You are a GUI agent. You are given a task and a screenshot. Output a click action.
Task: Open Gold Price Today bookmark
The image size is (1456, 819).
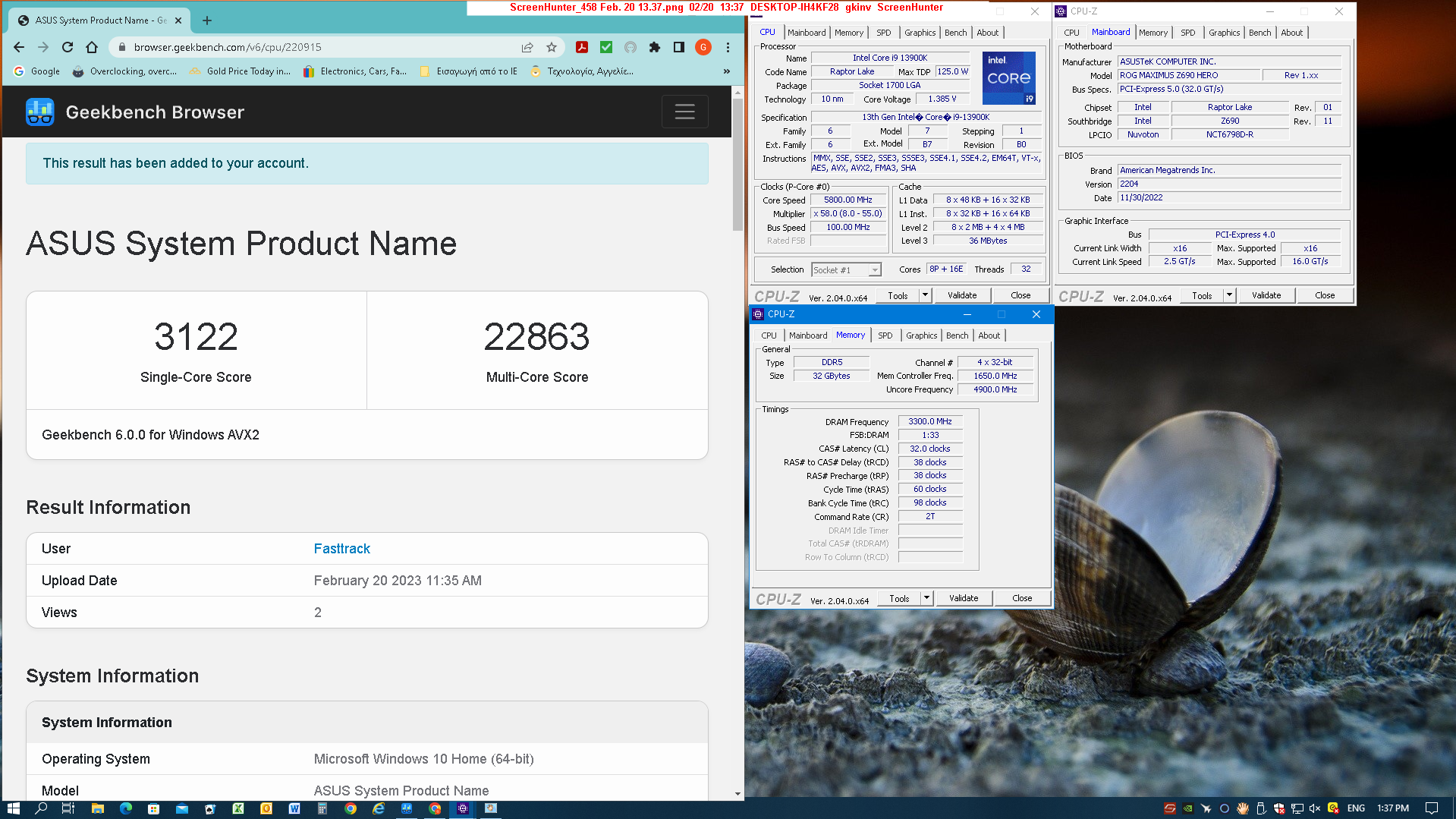(x=240, y=71)
